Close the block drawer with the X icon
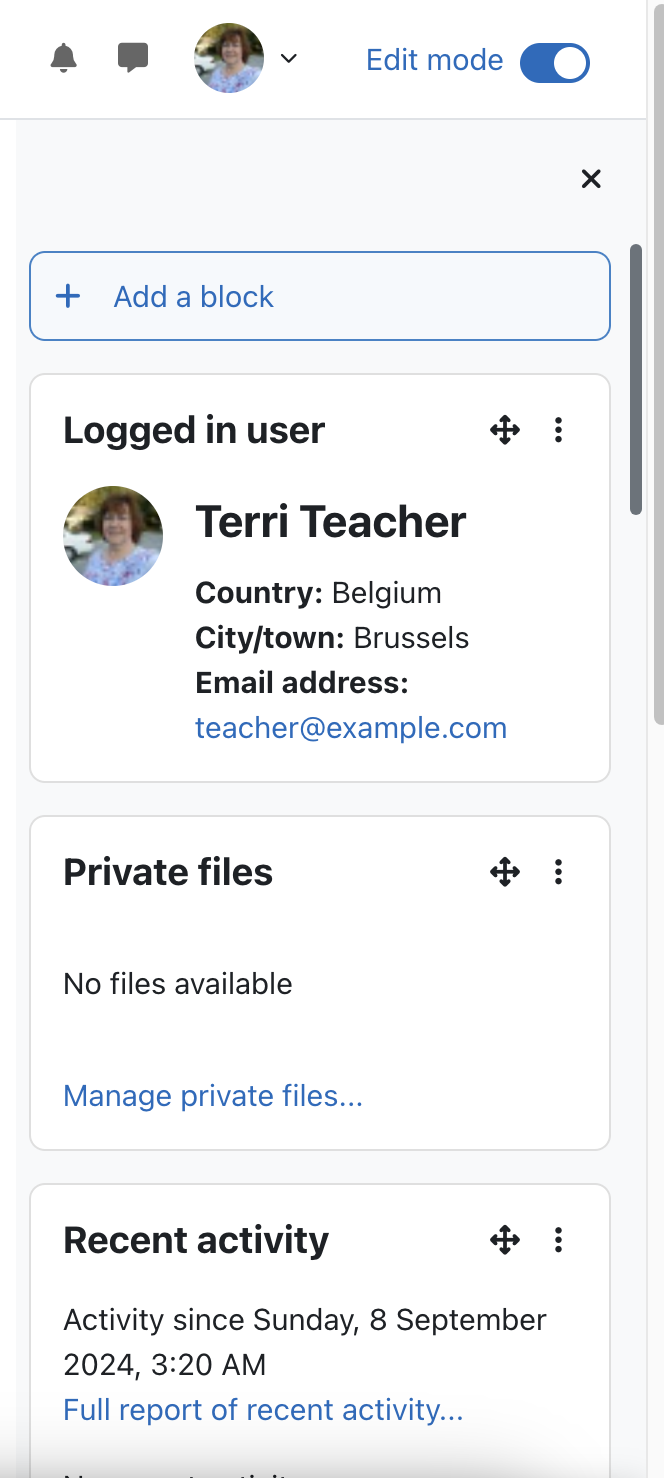Screen dimensions: 664x1478 point(591,179)
